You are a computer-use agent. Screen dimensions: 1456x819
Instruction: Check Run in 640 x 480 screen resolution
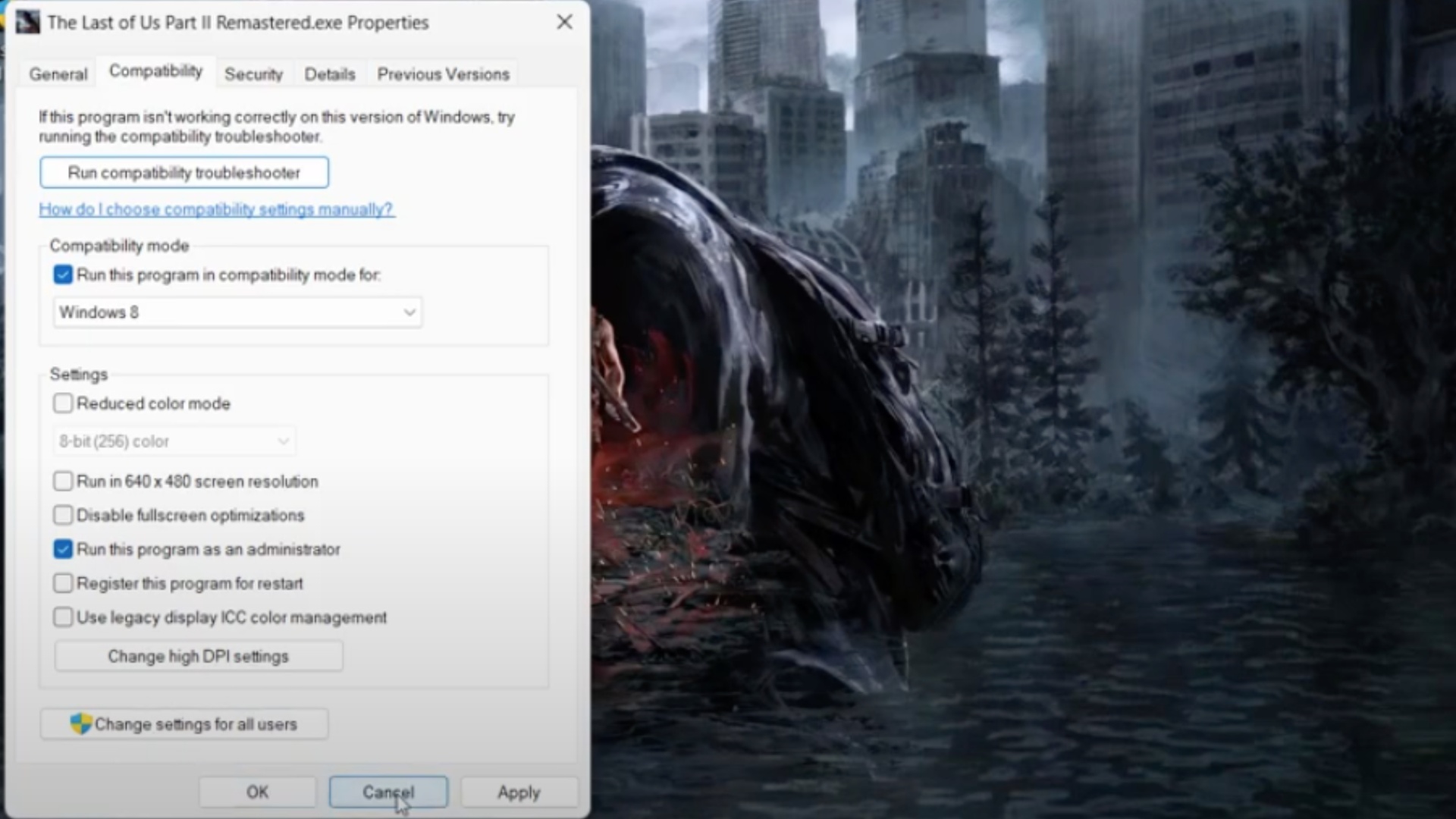[x=63, y=482]
